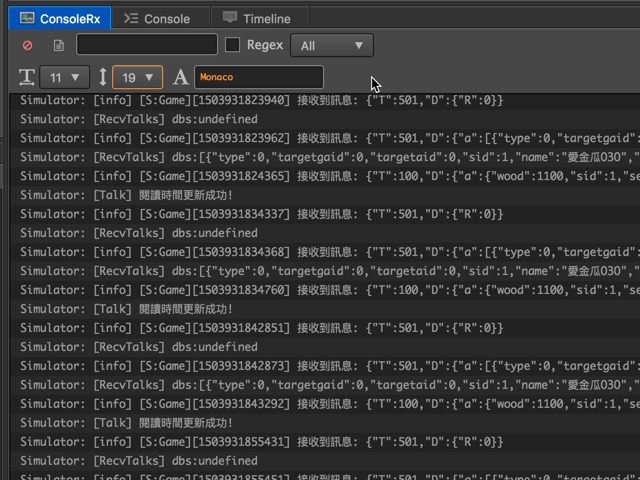This screenshot has height=480, width=640.
Task: Select log line with timestamp 1503931834368
Action: coord(325,252)
